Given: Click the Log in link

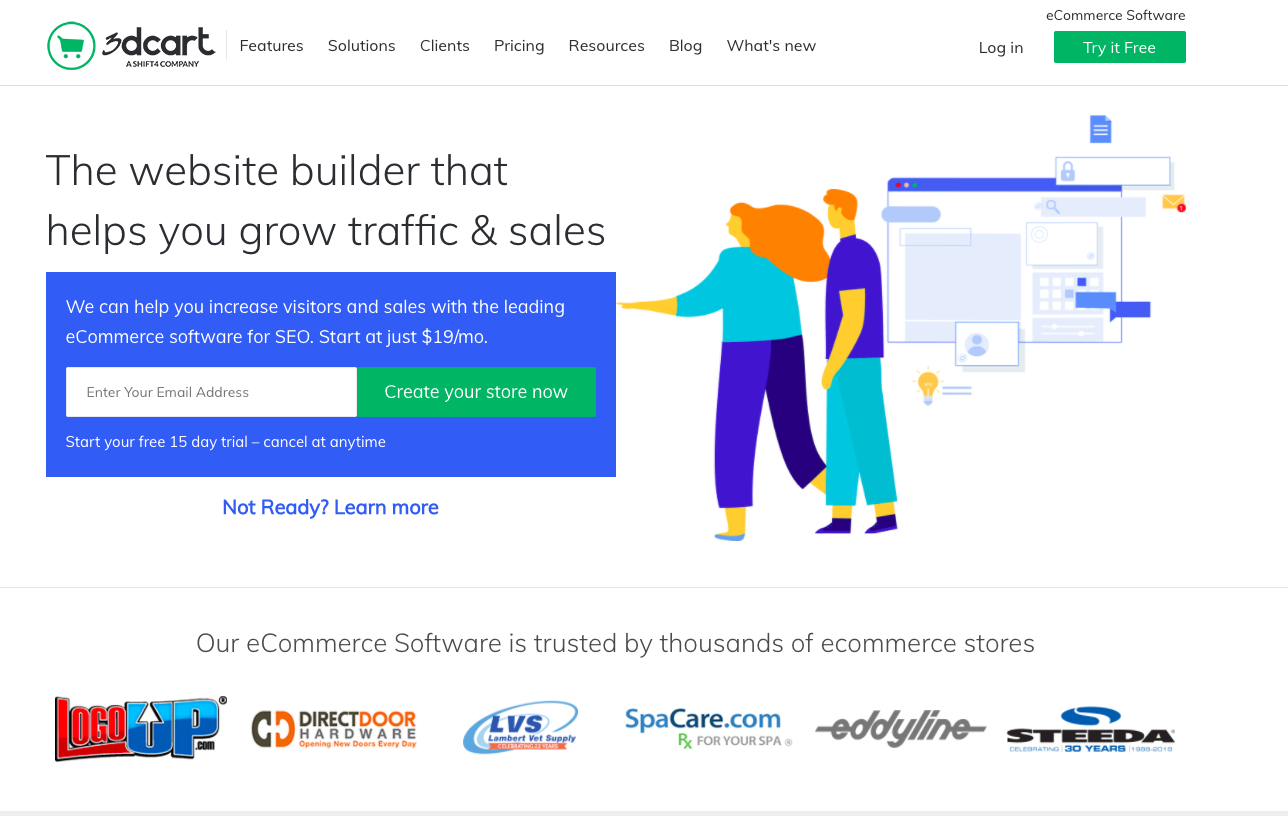Looking at the screenshot, I should pos(1001,48).
